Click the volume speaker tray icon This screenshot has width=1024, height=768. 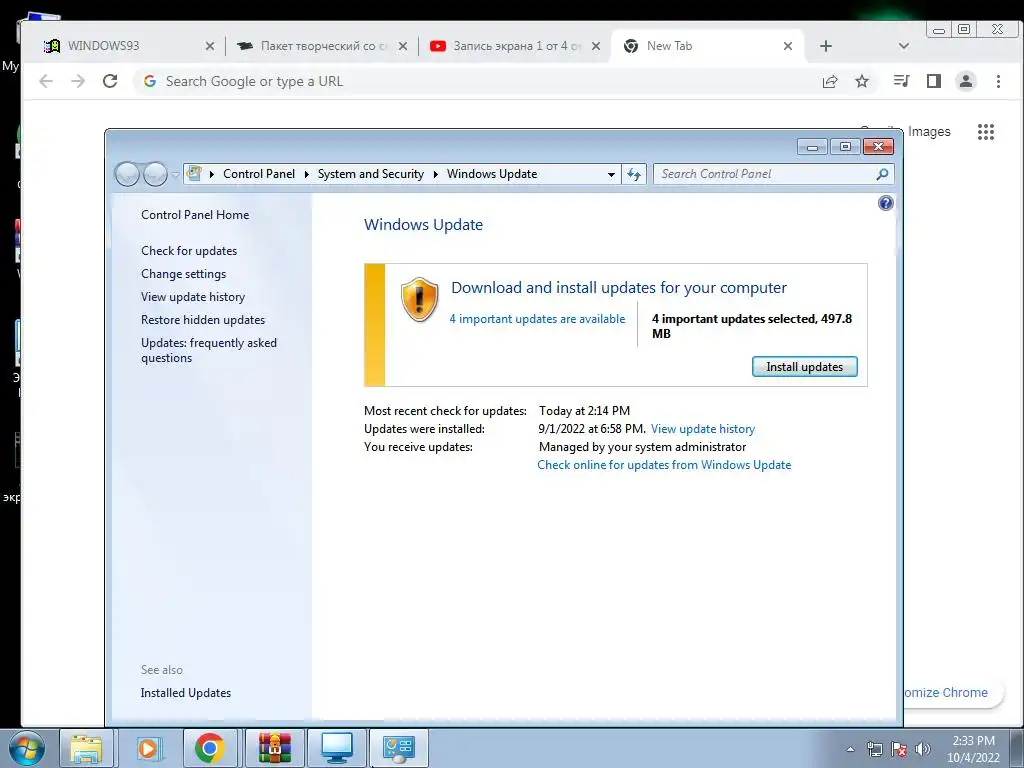(x=923, y=749)
